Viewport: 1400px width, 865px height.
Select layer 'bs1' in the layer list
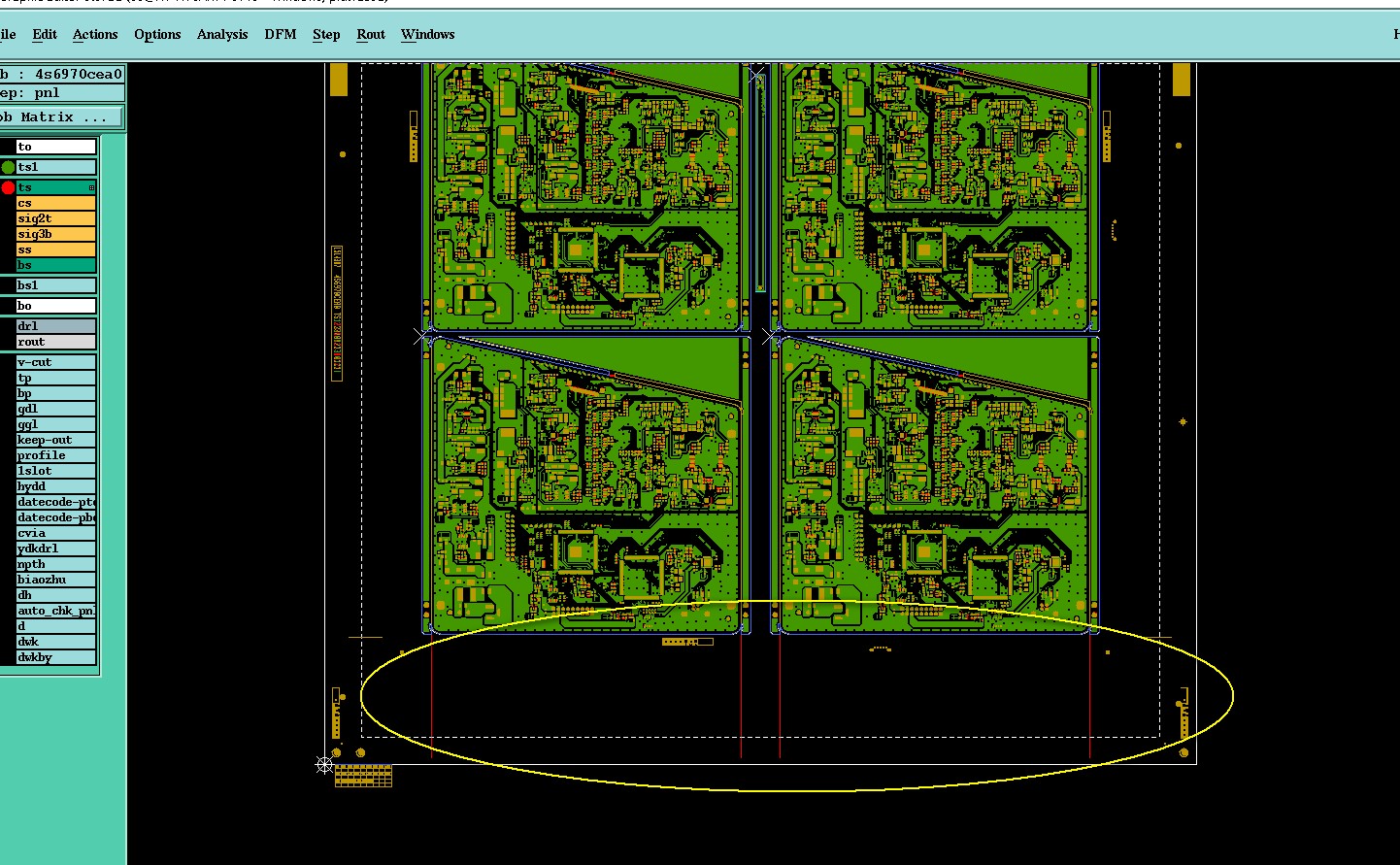56,285
